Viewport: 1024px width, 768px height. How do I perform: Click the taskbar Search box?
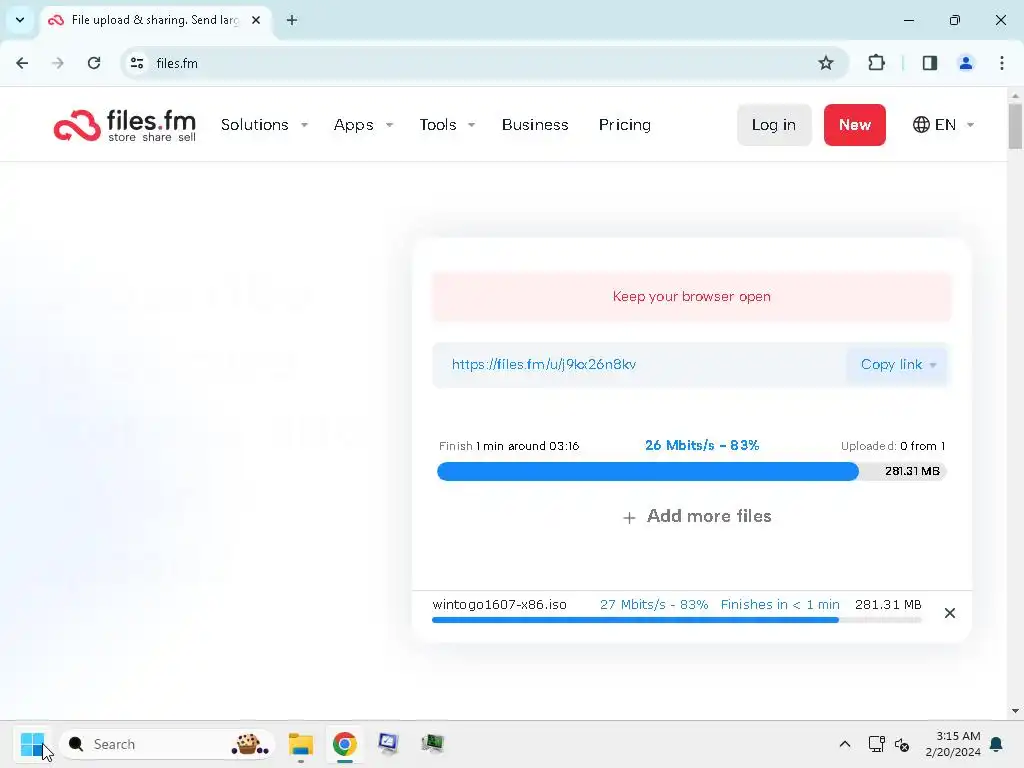[x=167, y=744]
